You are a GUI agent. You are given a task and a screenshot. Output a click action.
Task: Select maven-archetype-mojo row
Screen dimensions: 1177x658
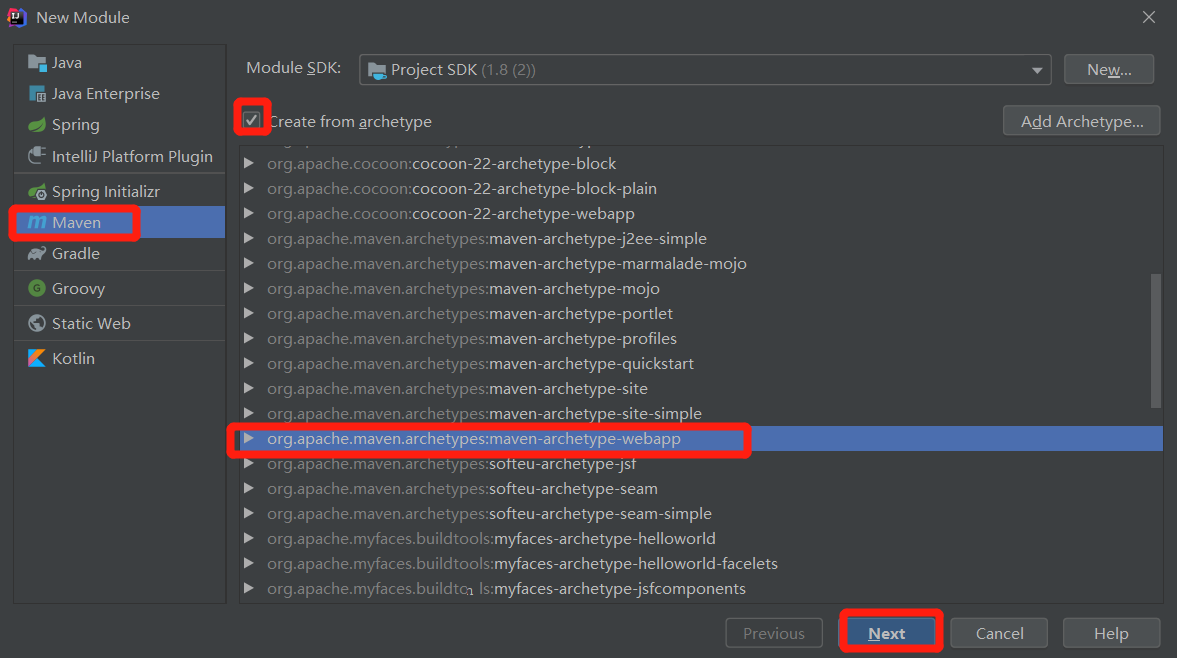coord(701,289)
